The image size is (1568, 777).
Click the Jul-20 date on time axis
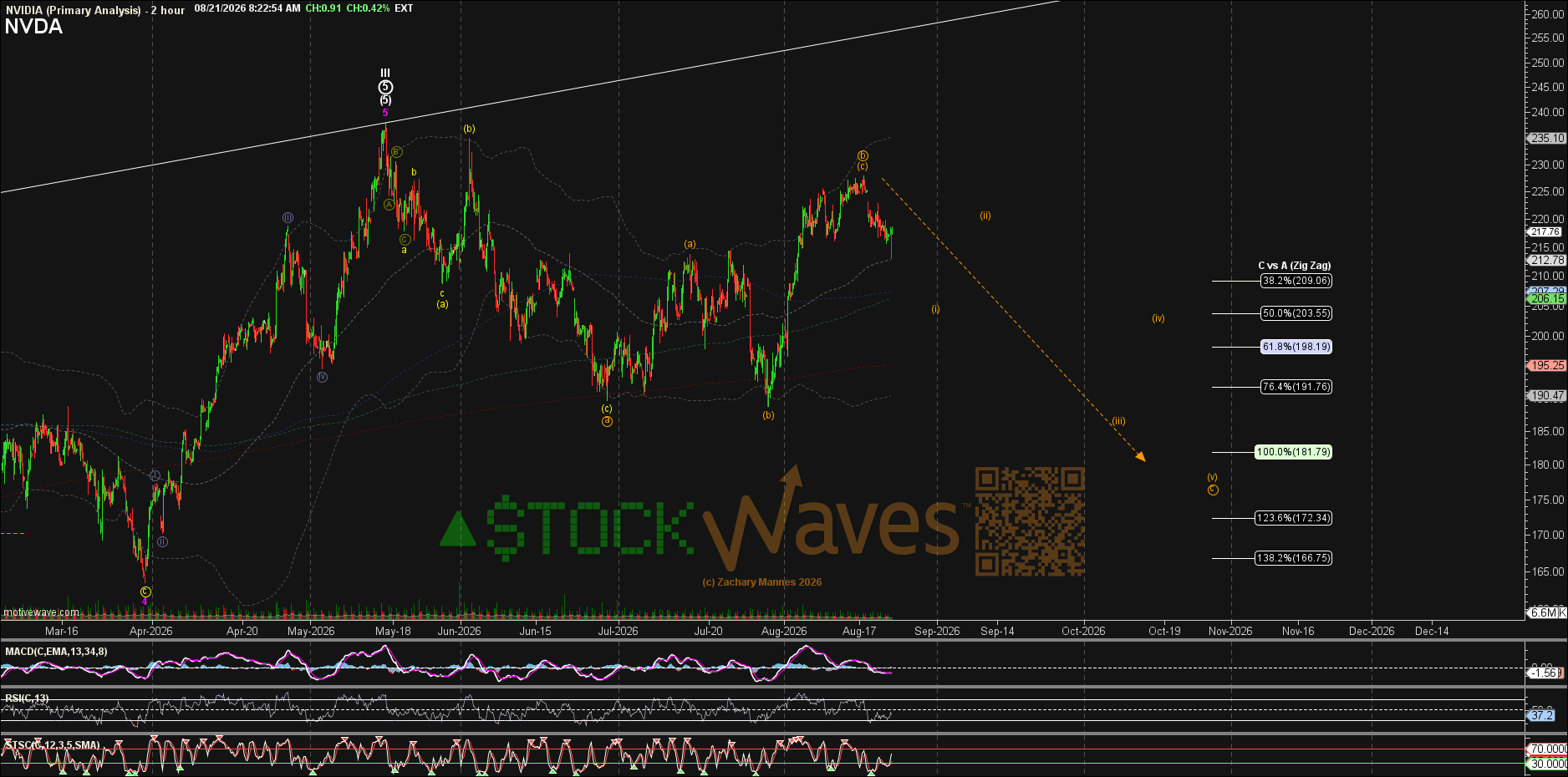708,632
